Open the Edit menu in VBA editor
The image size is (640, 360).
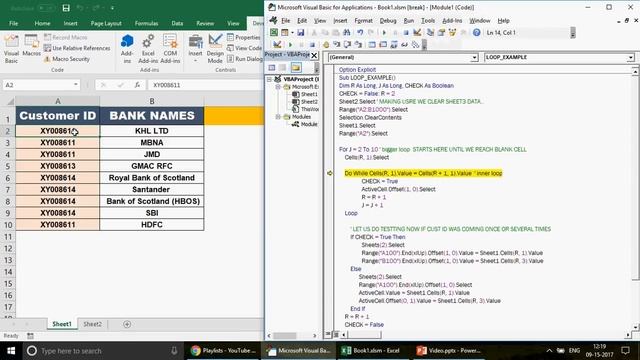click(x=302, y=20)
